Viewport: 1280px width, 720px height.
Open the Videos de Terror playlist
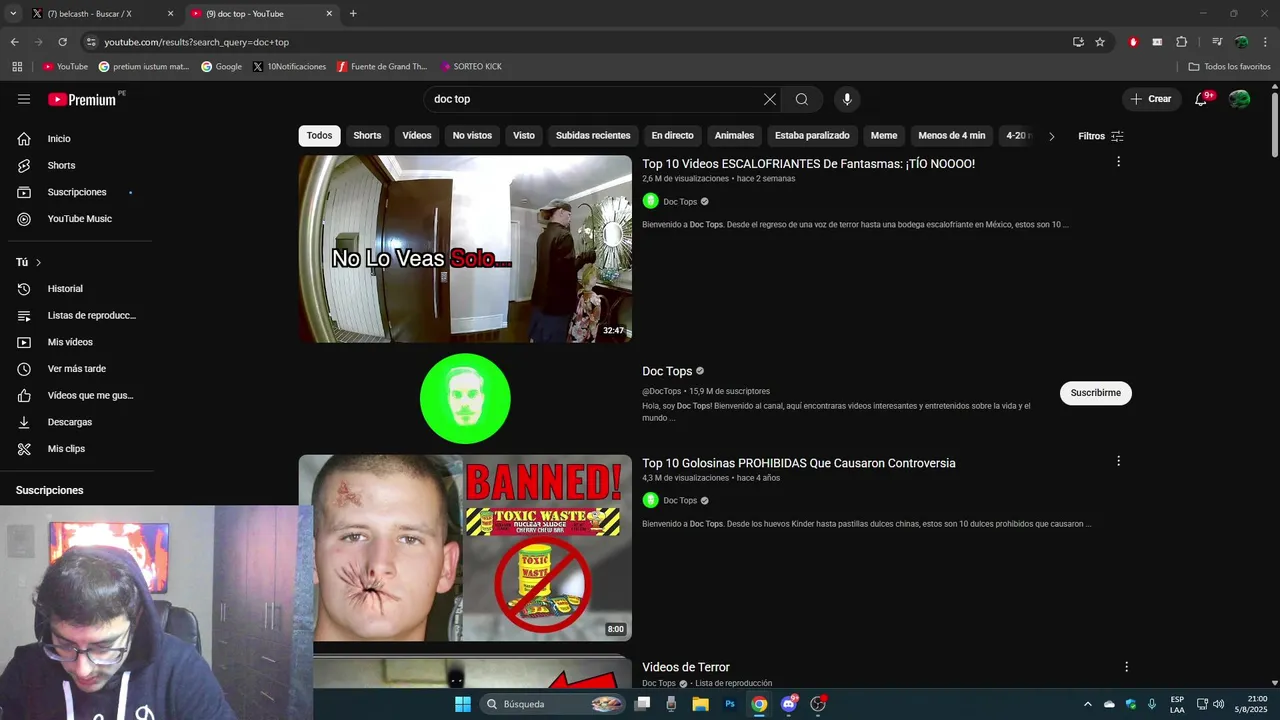pyautogui.click(x=686, y=667)
